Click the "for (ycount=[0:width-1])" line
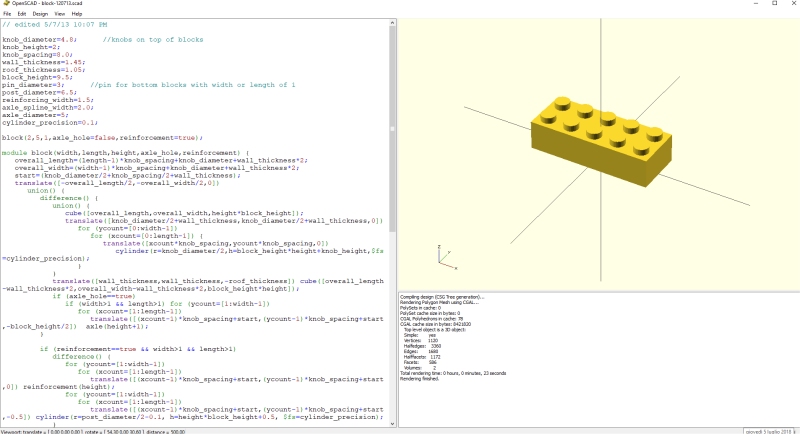The image size is (800, 434). click(x=128, y=228)
